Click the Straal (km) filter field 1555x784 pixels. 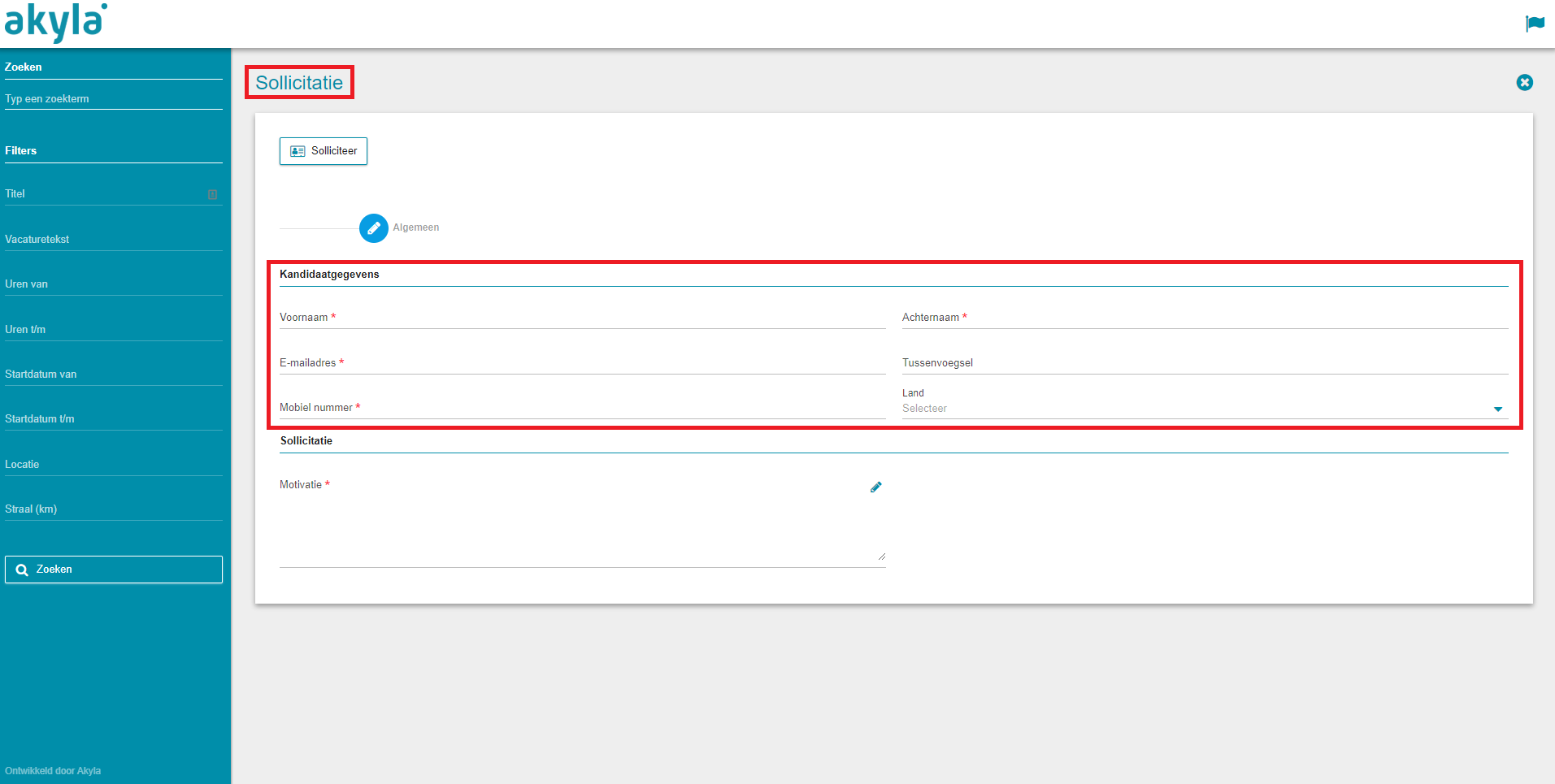pos(114,509)
